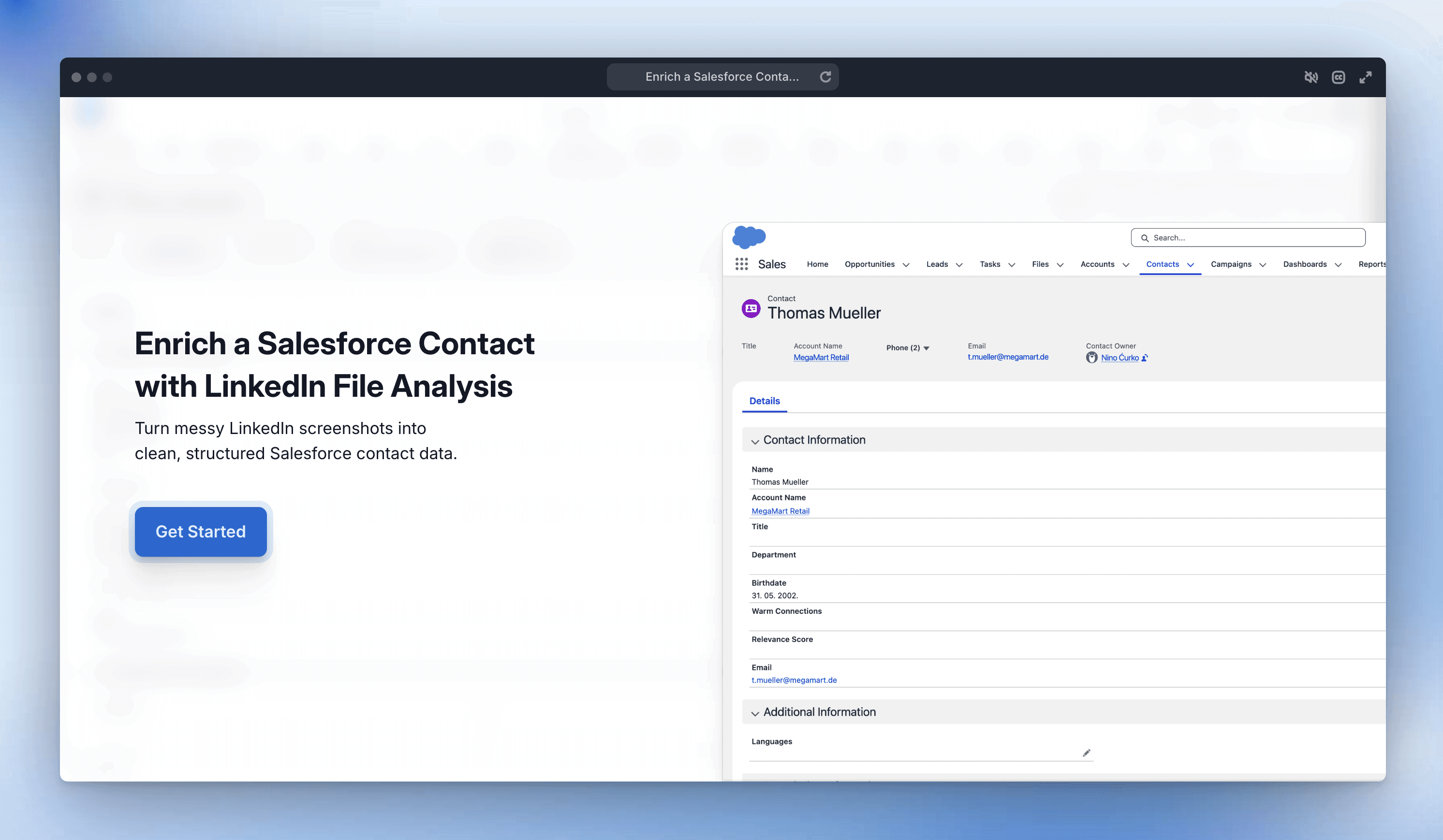This screenshot has height=840, width=1443.
Task: Toggle closed captions CC icon
Action: click(x=1338, y=77)
